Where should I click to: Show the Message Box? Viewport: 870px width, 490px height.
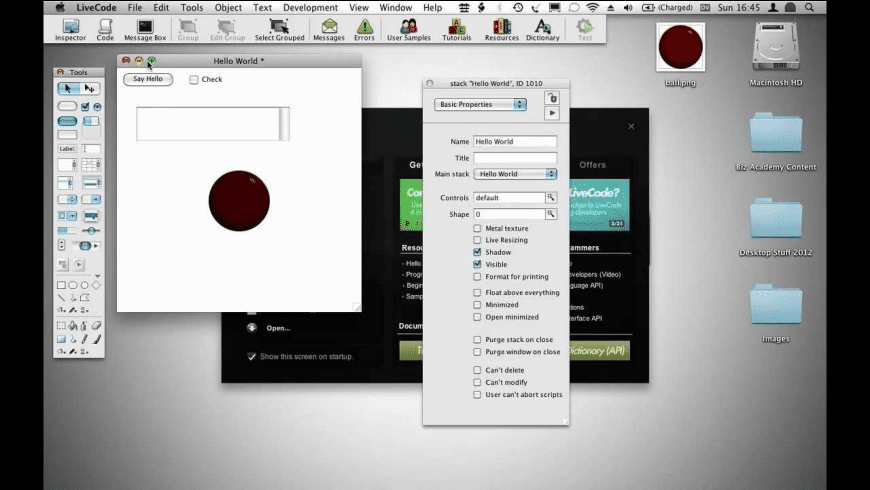[x=145, y=30]
